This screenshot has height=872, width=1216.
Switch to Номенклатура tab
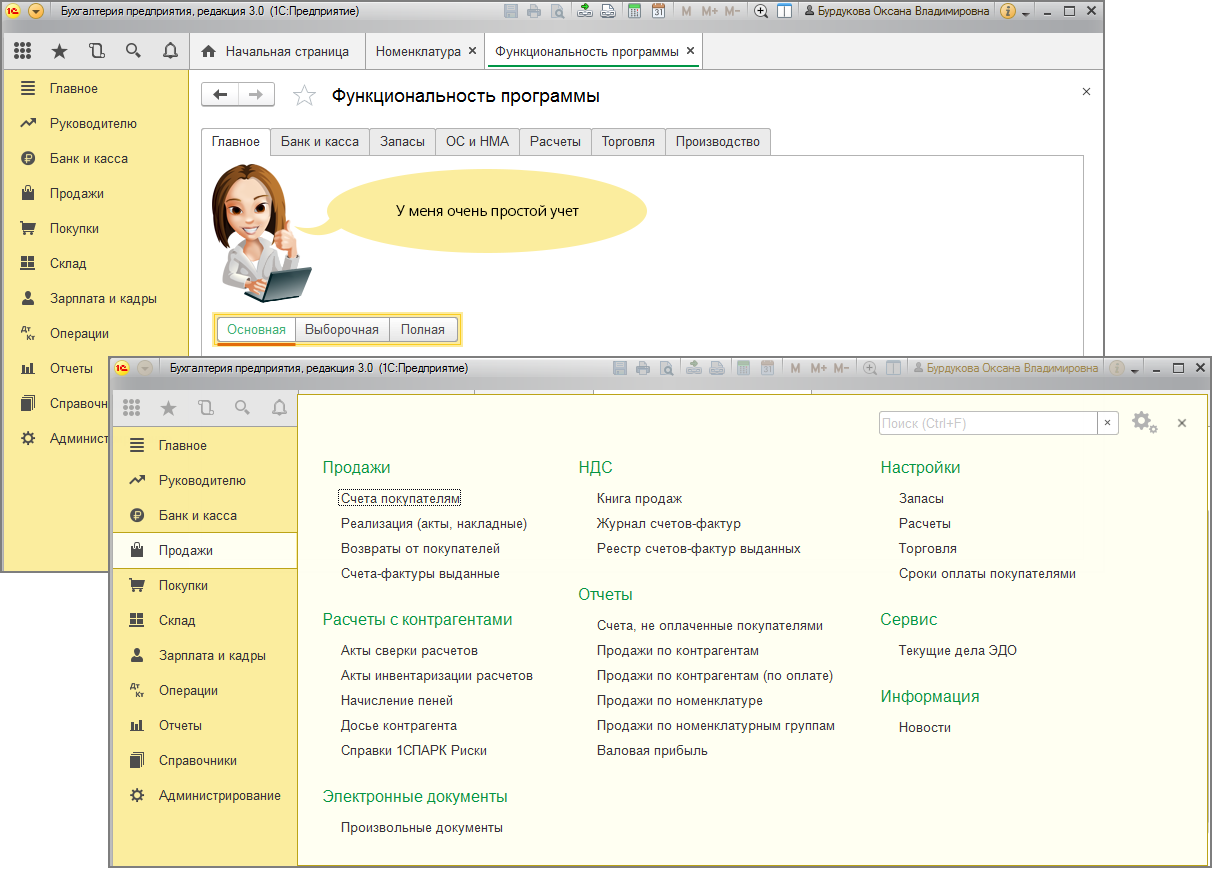point(419,51)
